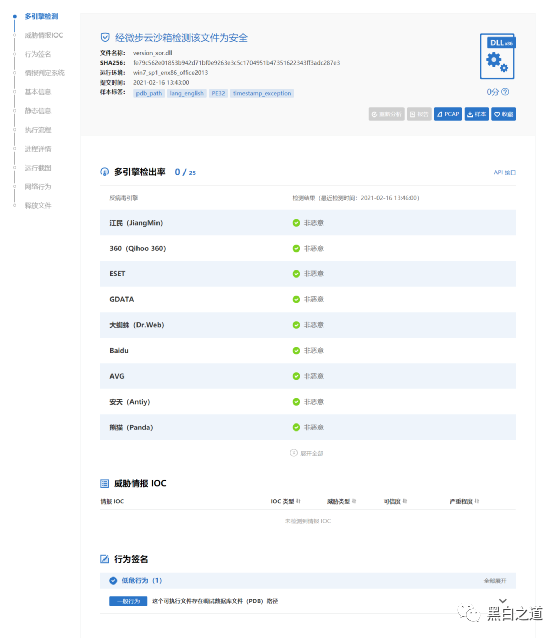Click the shield icon before the safe verdict title

tap(105, 37)
